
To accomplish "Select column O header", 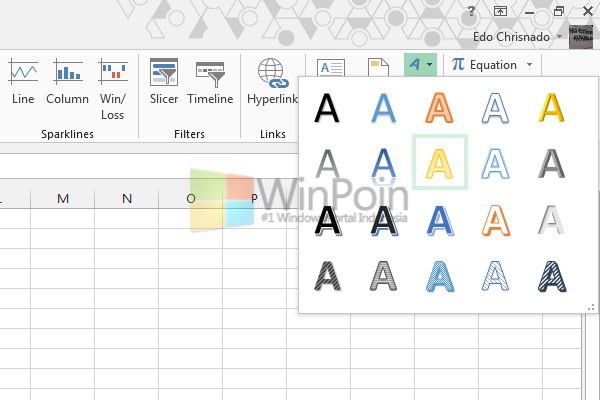I will [x=191, y=198].
